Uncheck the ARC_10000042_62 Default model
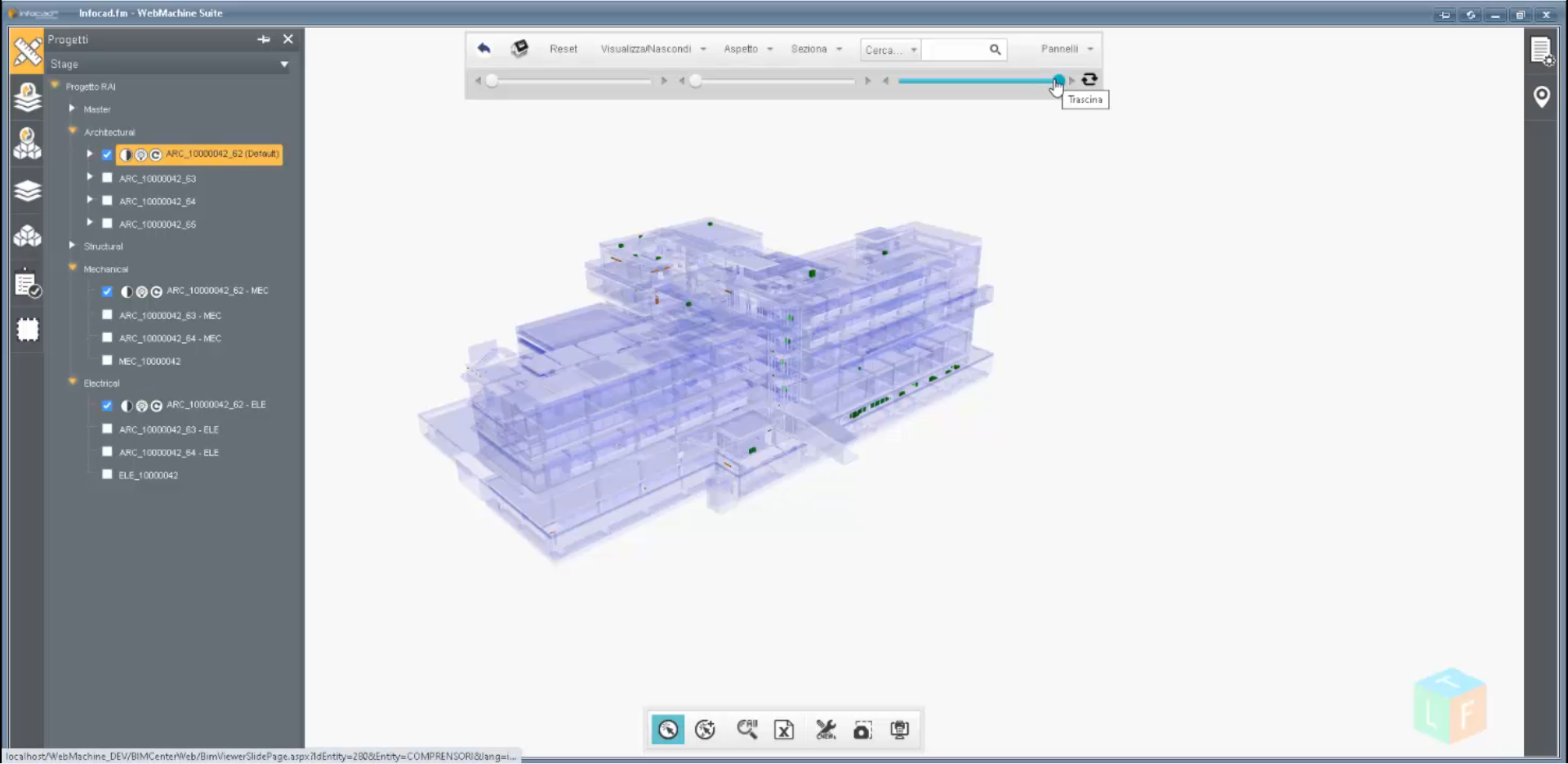 107,154
